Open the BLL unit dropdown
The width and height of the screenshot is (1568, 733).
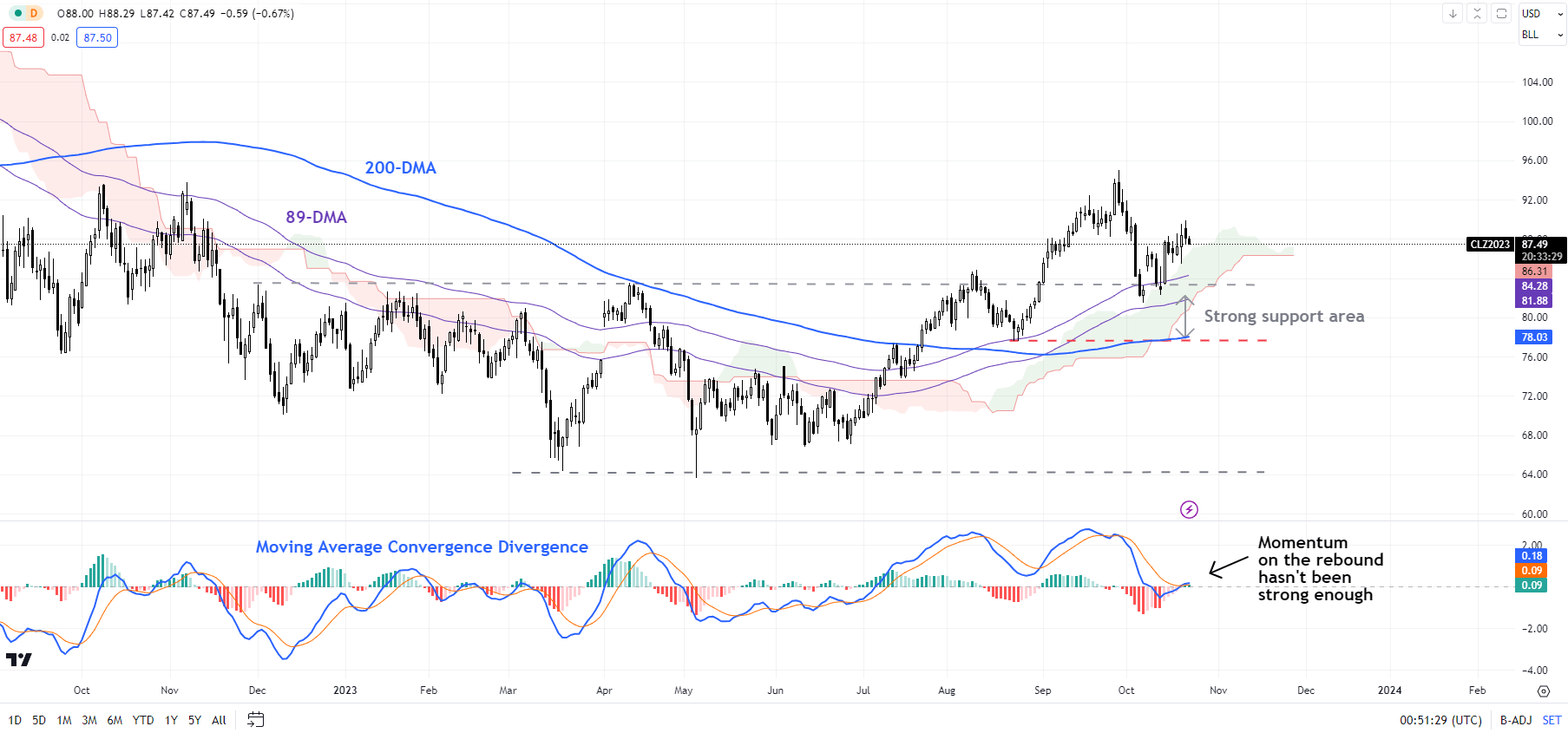point(1542,35)
